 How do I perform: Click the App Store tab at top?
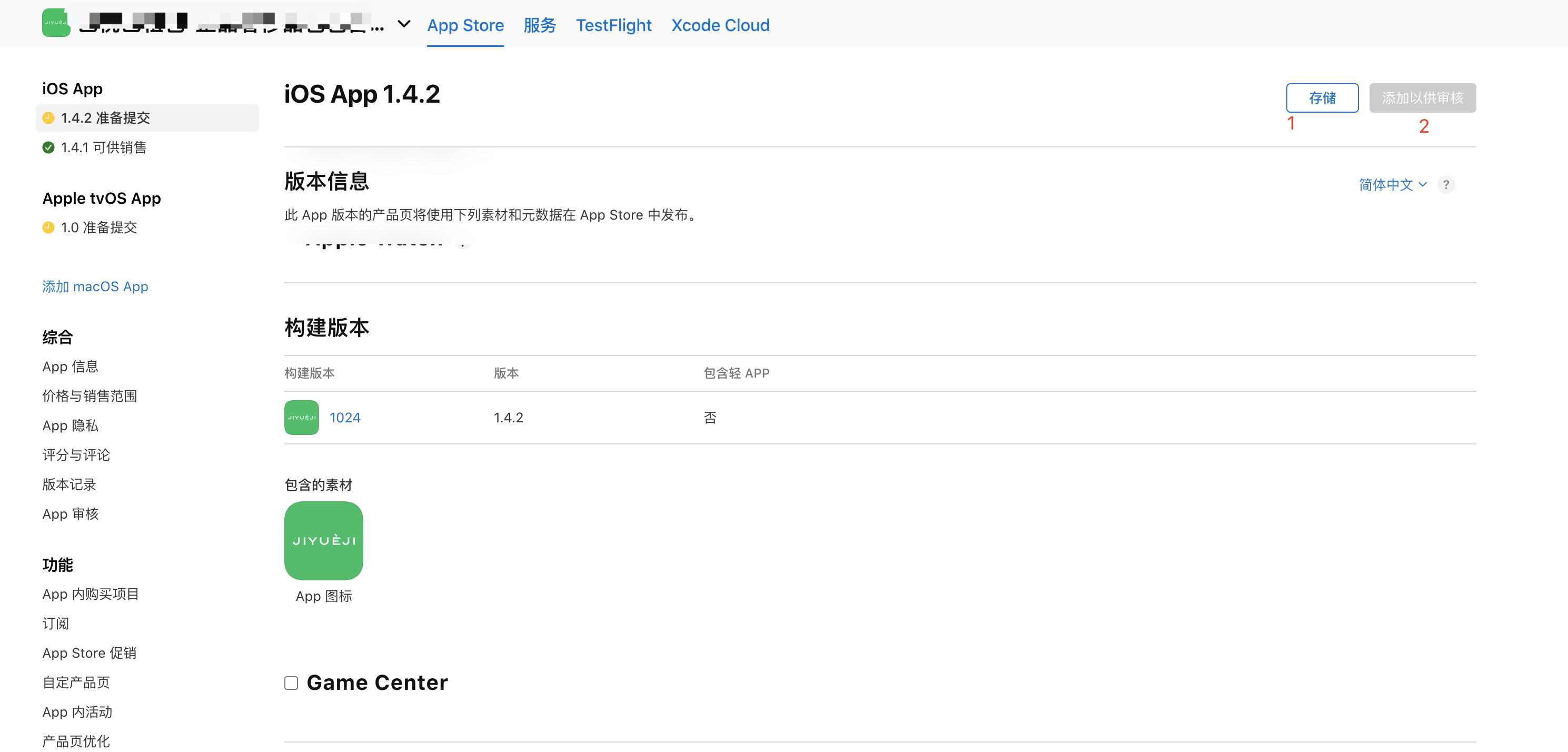[466, 25]
